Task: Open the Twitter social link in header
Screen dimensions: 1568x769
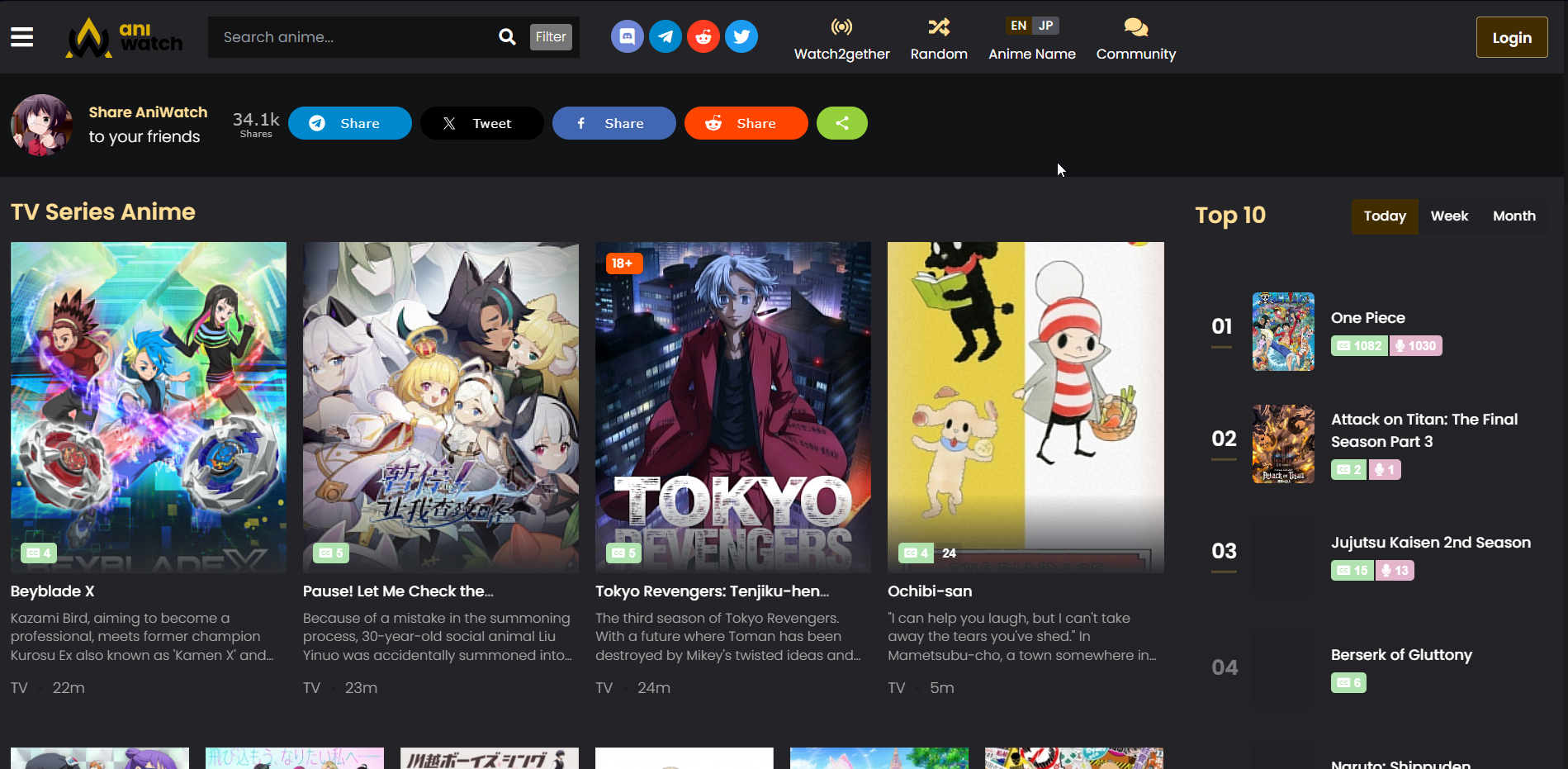Action: click(741, 36)
